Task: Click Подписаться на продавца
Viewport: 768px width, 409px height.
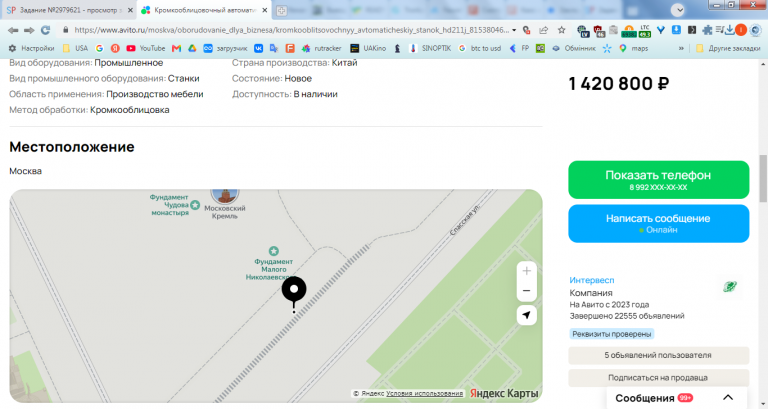Action: [658, 378]
